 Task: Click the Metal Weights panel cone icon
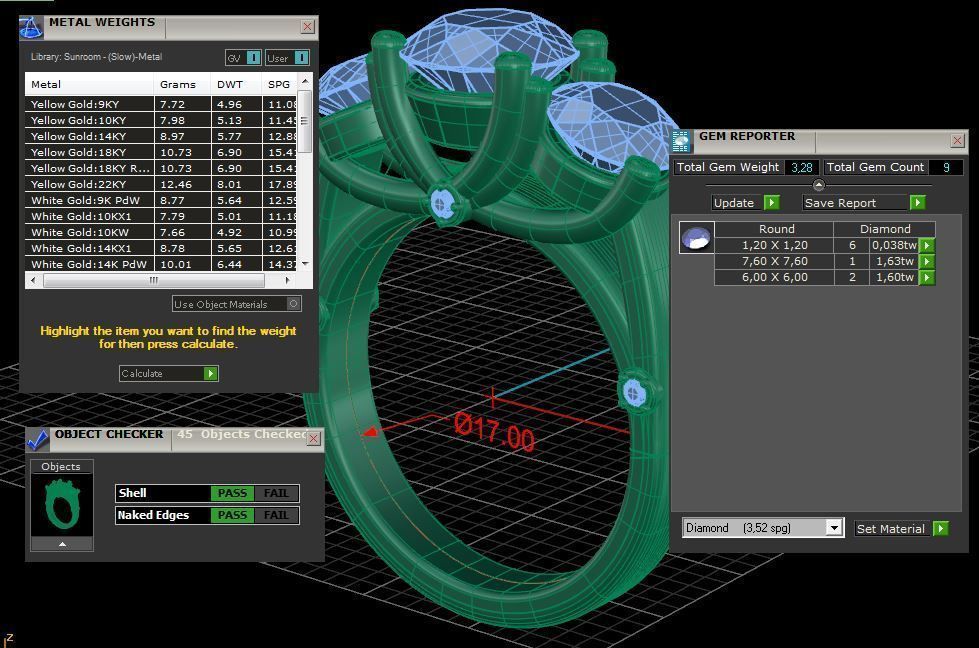click(31, 27)
